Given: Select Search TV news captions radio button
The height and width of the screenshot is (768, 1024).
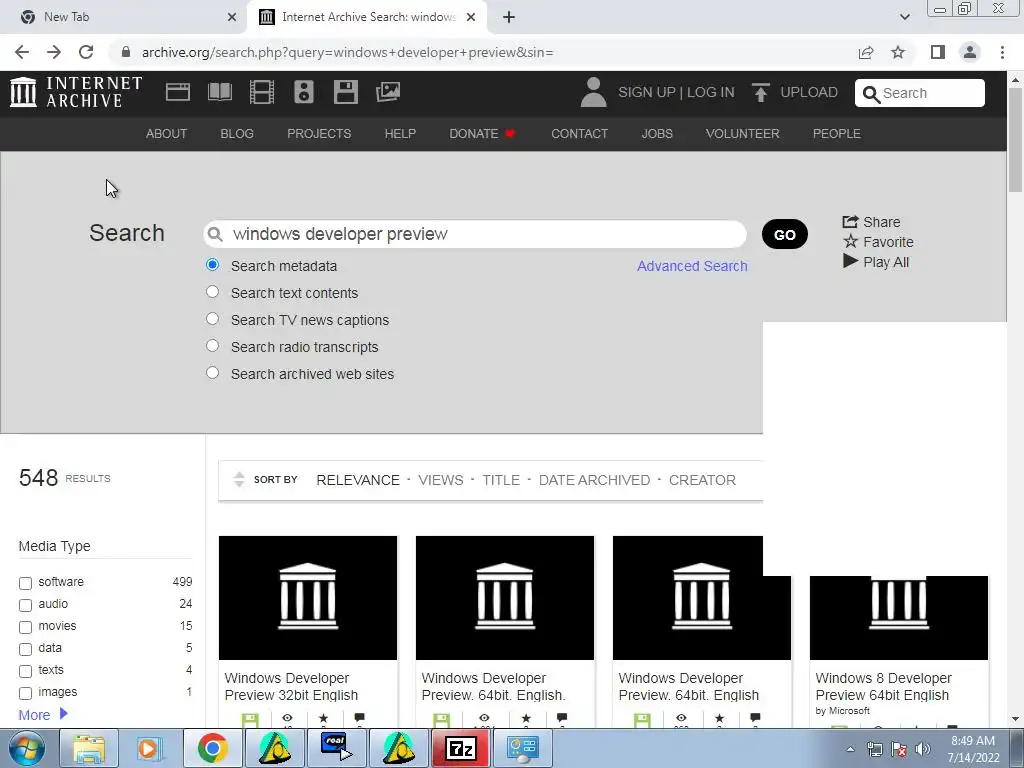Looking at the screenshot, I should (x=212, y=319).
